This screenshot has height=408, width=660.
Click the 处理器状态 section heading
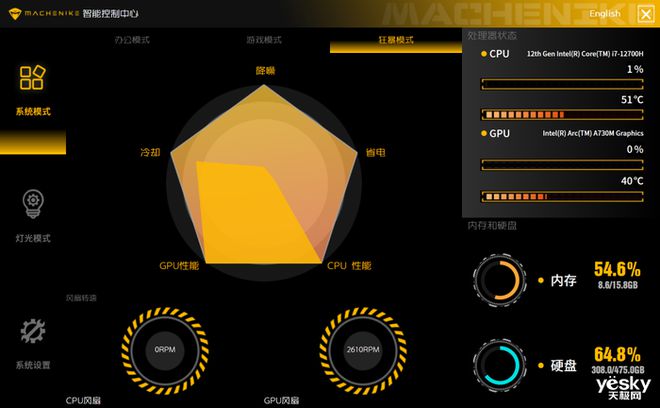pos(492,36)
